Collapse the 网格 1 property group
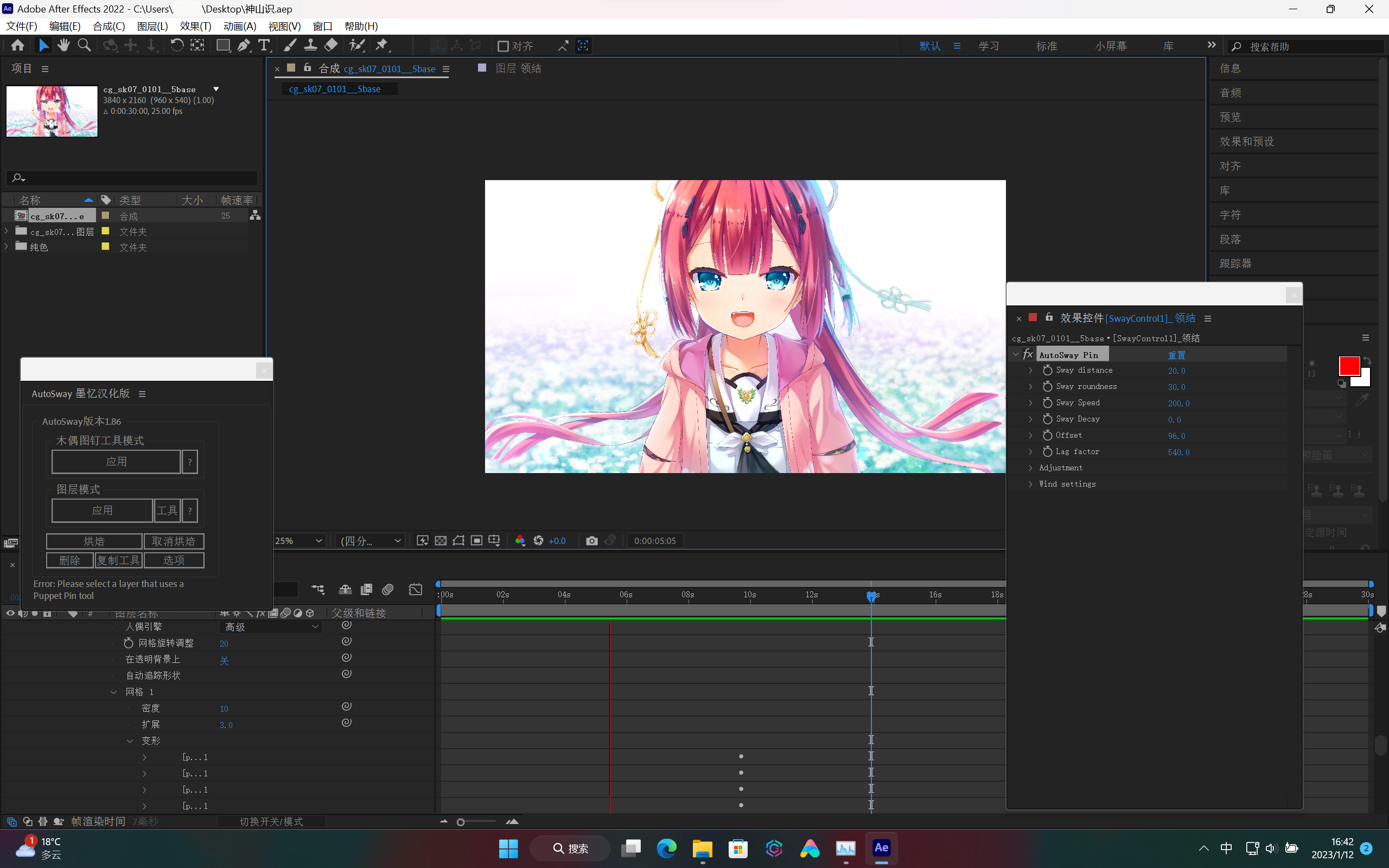1389x868 pixels. click(x=113, y=692)
